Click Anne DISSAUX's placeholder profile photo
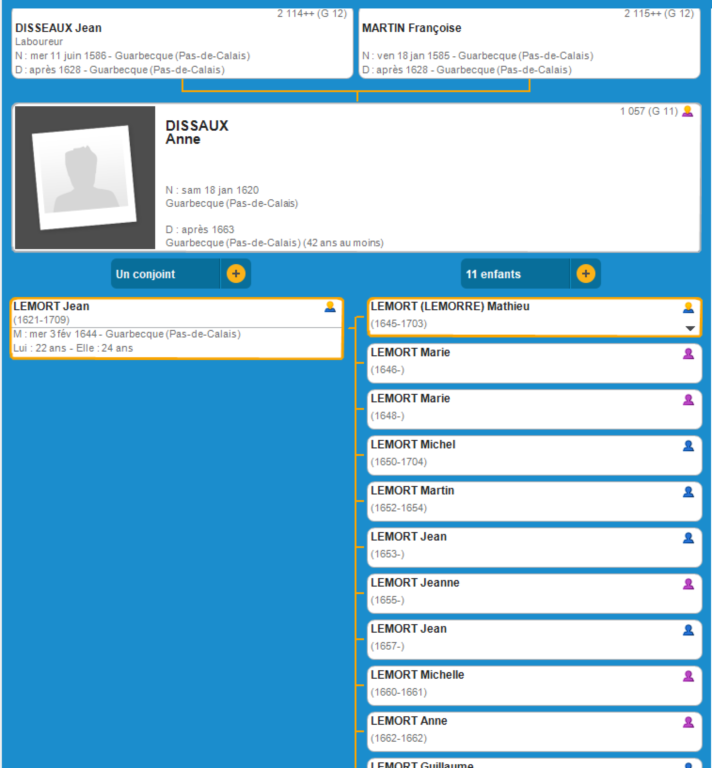The image size is (712, 768). (85, 177)
